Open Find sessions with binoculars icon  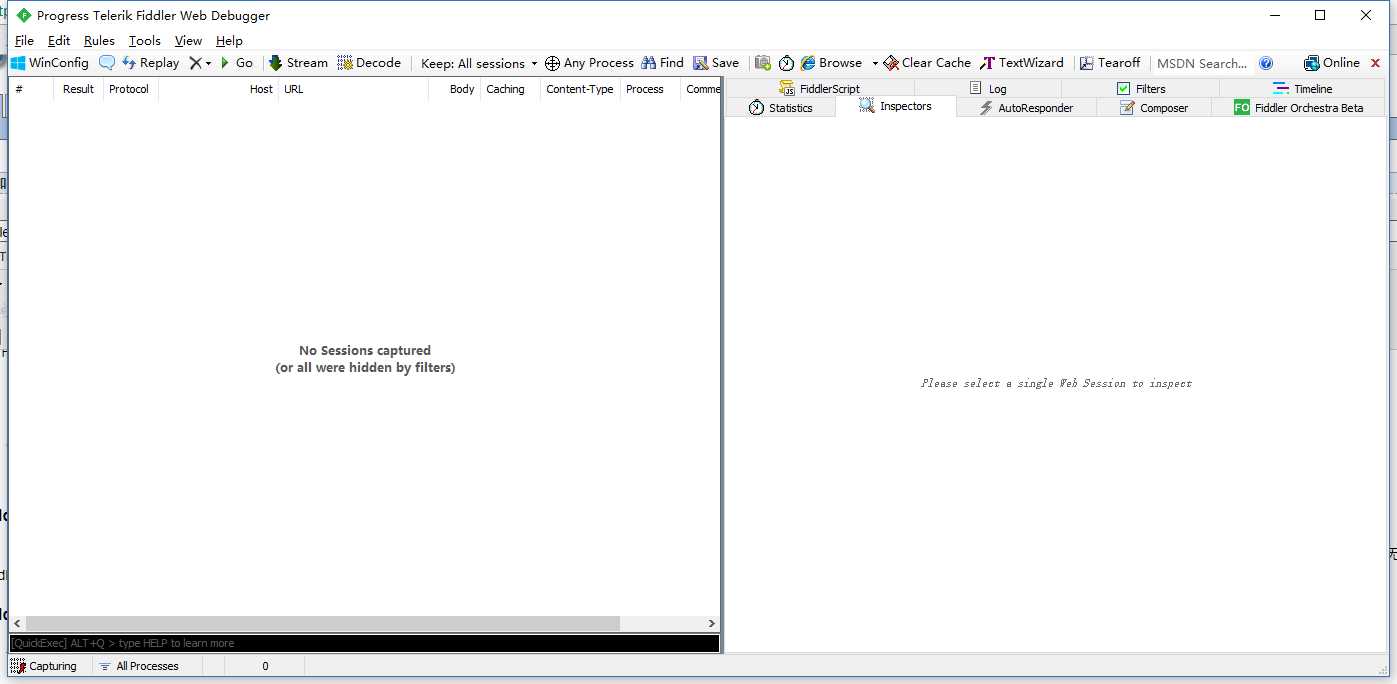(x=662, y=63)
